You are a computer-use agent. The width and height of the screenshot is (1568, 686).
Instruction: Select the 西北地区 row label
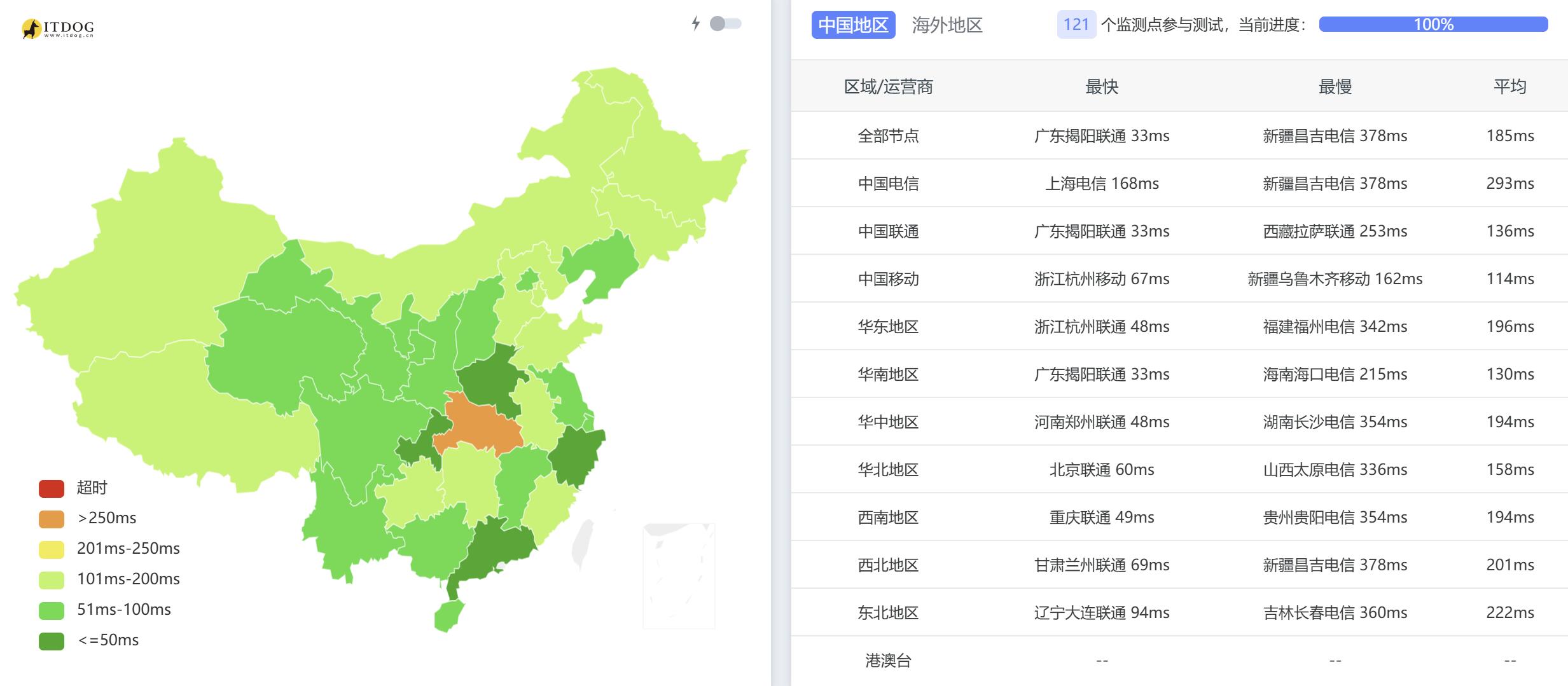tap(888, 565)
